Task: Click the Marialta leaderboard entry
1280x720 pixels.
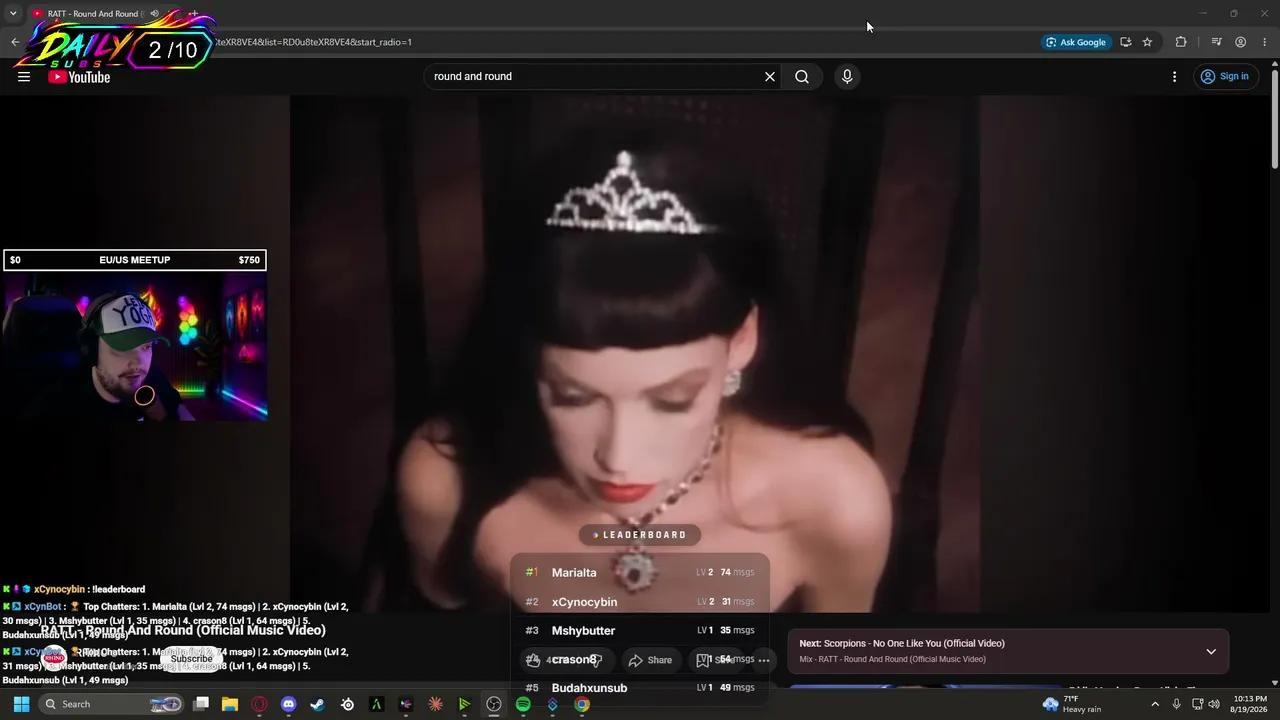Action: [640, 572]
